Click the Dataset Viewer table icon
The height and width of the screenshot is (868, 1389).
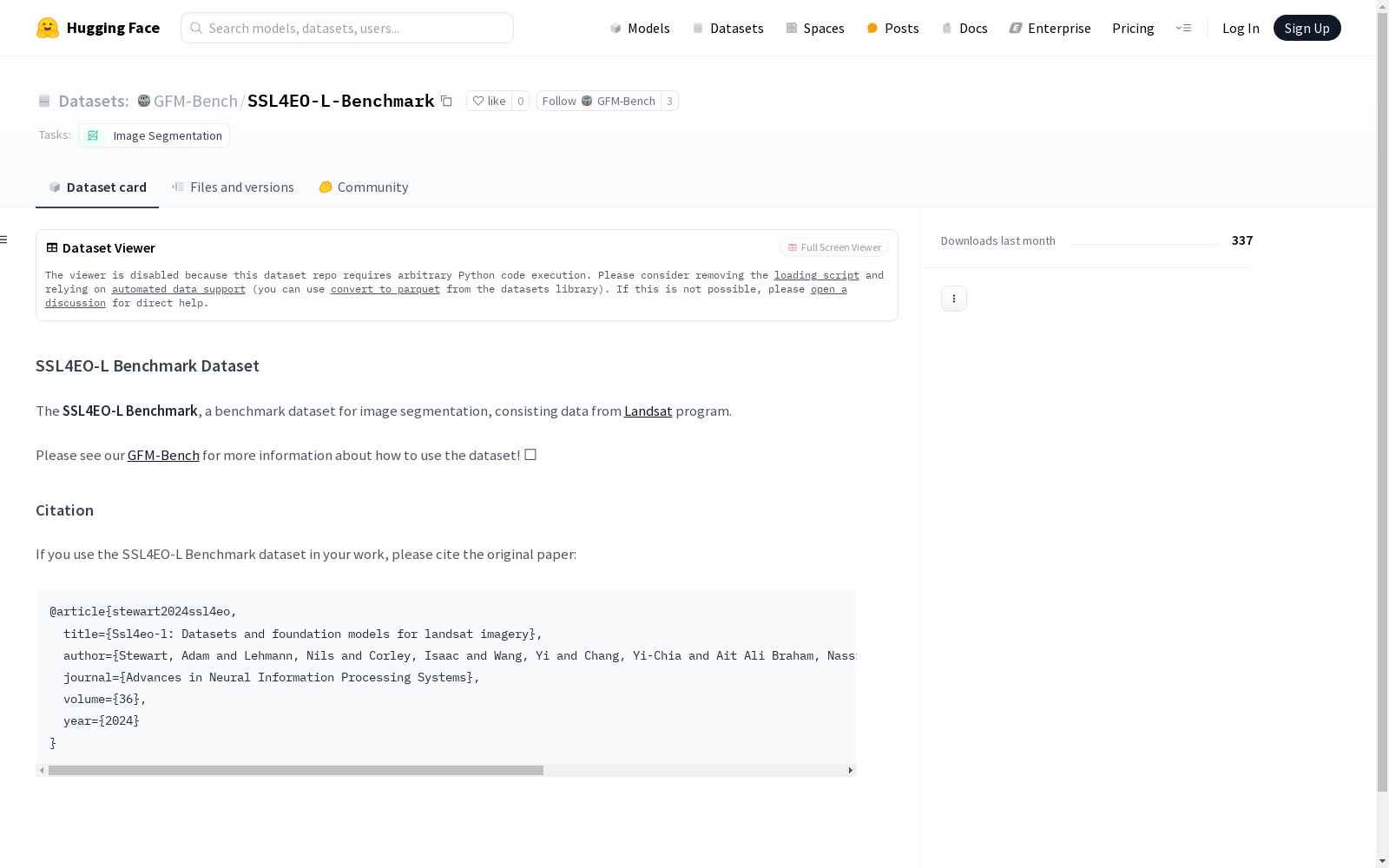[x=52, y=247]
